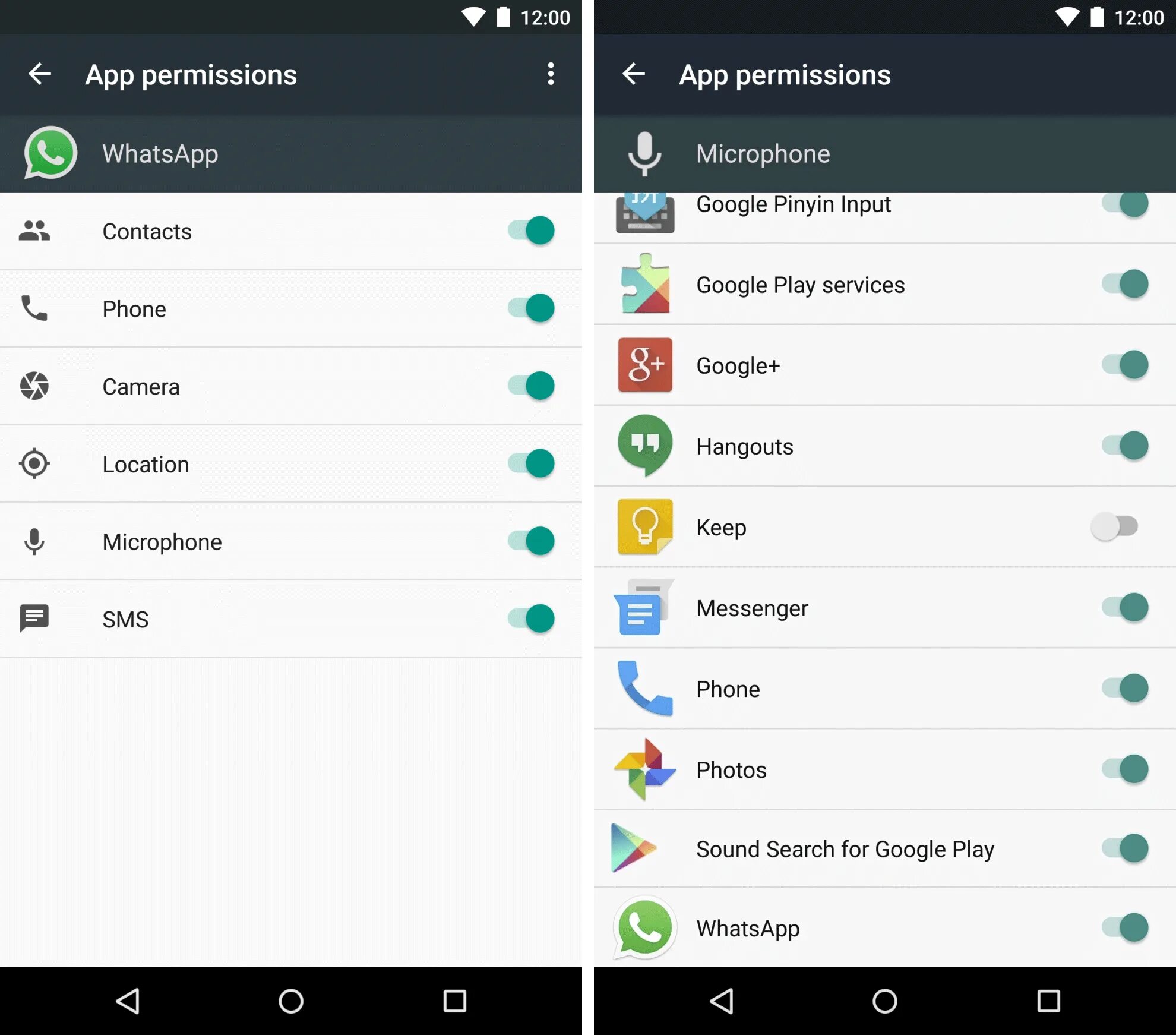1176x1035 pixels.
Task: Click the Contacts permission icon
Action: click(35, 230)
